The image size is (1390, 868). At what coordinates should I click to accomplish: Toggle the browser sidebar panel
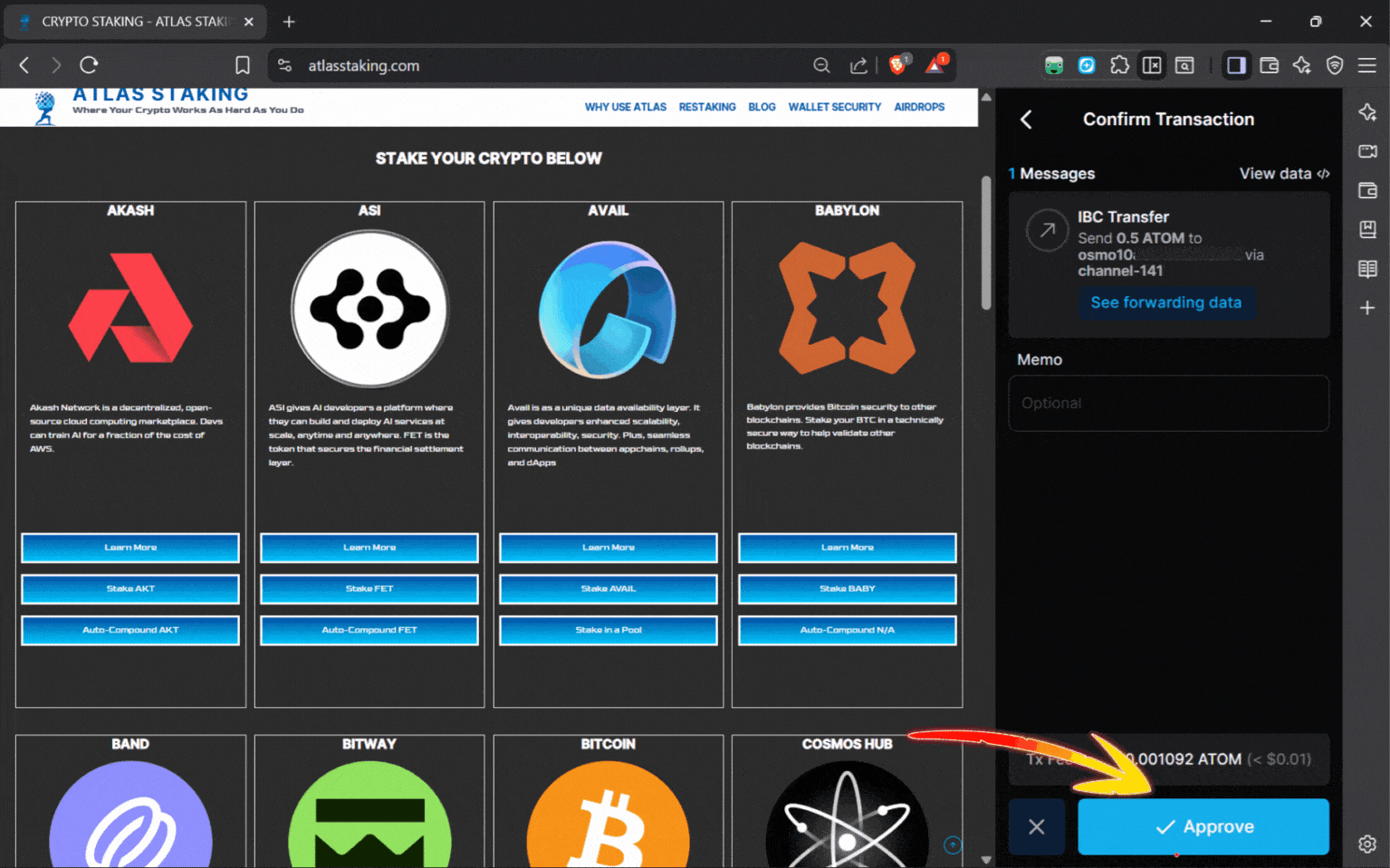click(1236, 65)
